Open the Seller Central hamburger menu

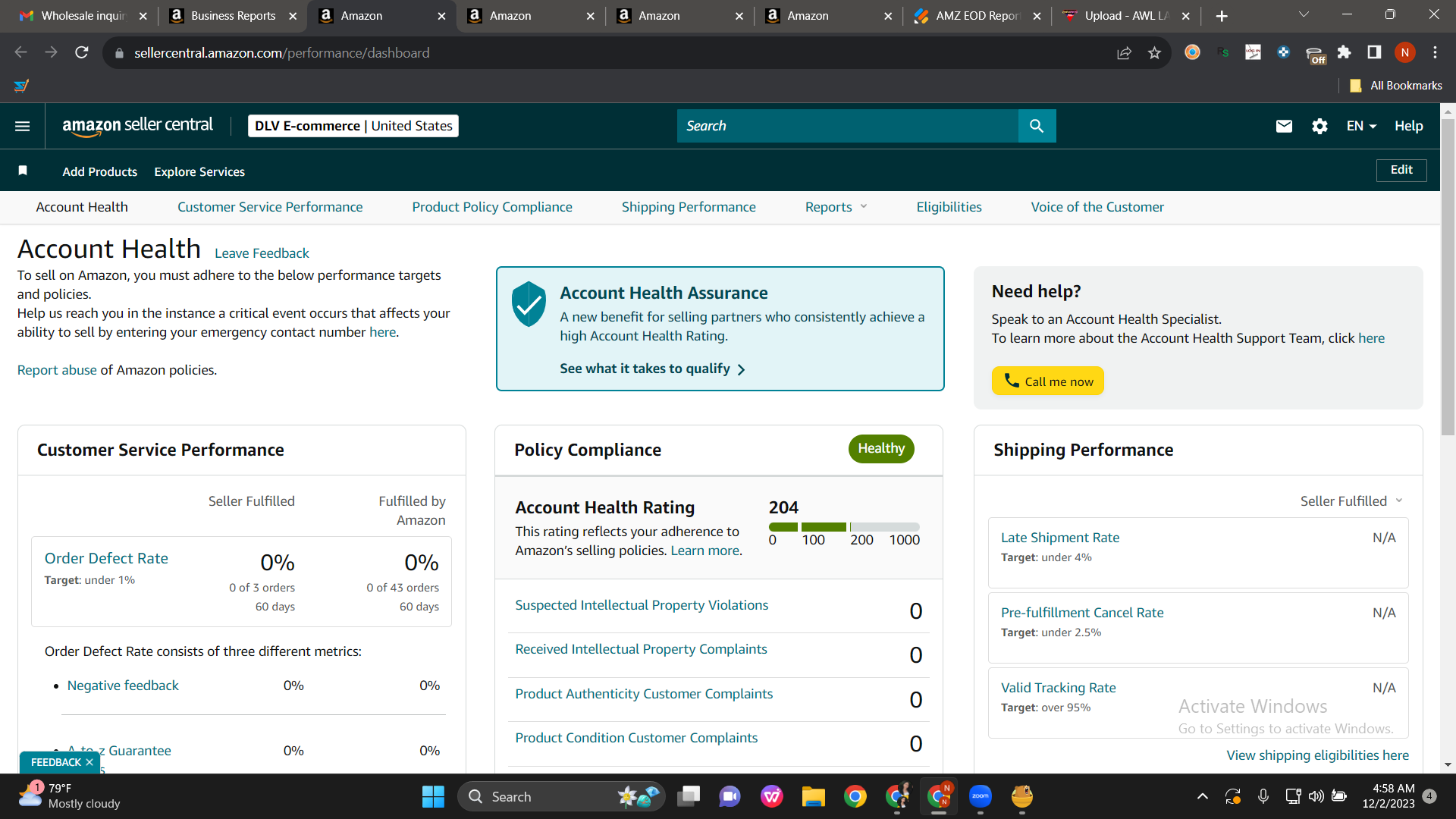[x=23, y=126]
